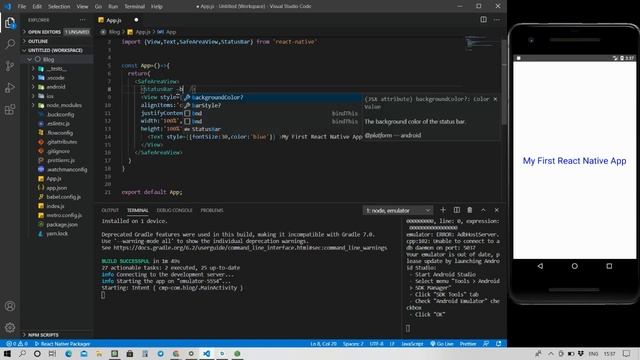Open the Manage gear icon
640x360 pixels.
pyautogui.click(x=10, y=327)
